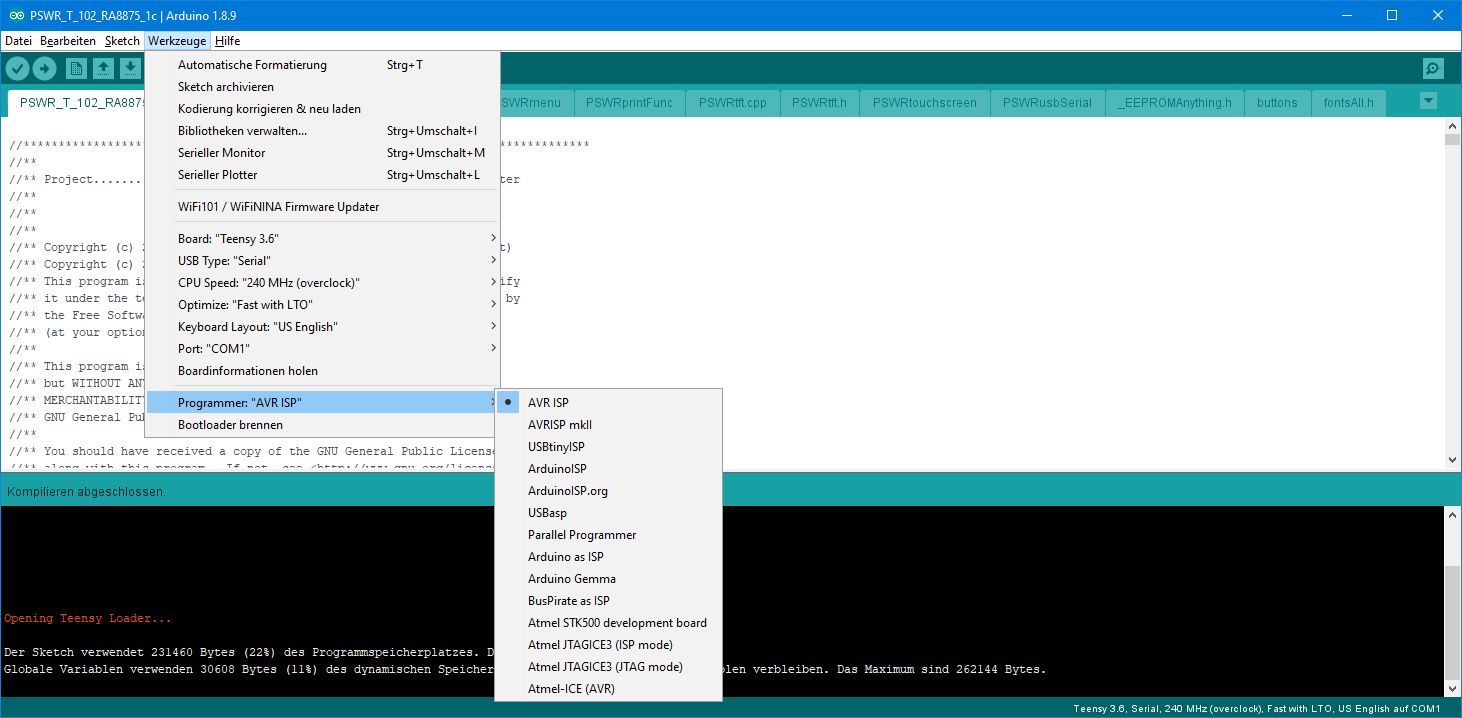Viewport: 1462px width, 718px height.
Task: Save the sketch via down-arrow toolbar icon
Action: (x=130, y=68)
